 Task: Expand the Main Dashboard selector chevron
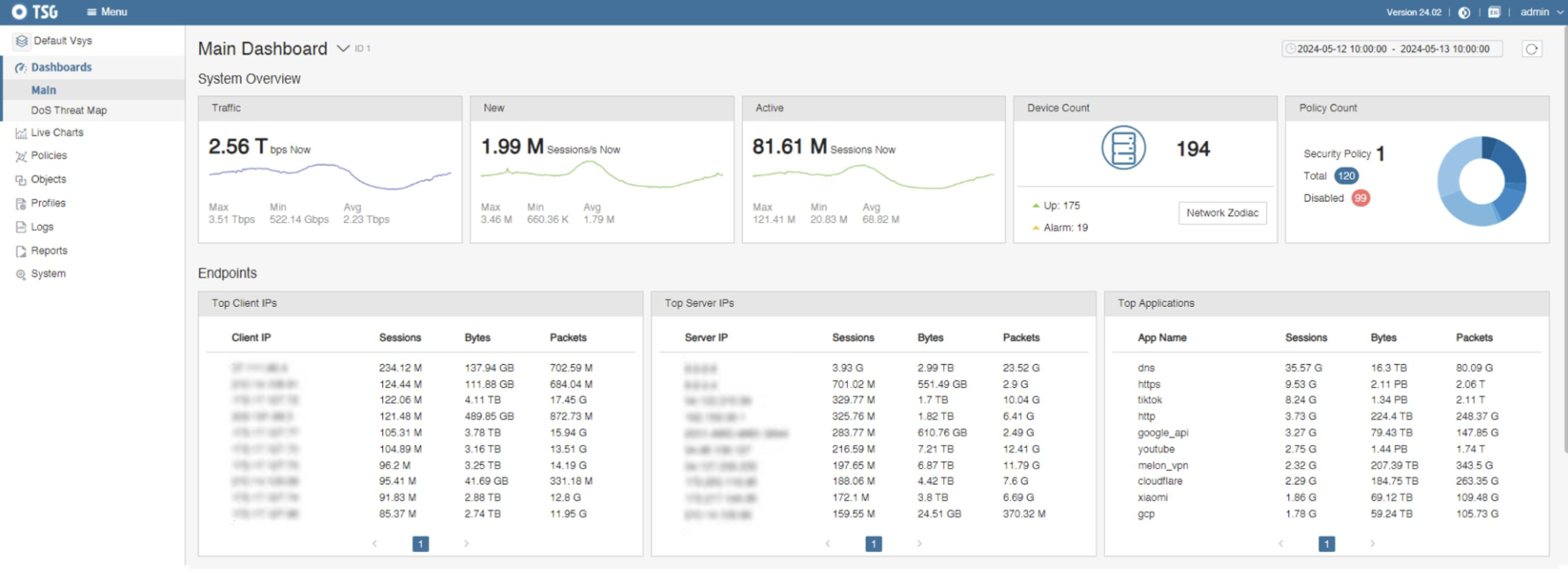click(343, 48)
